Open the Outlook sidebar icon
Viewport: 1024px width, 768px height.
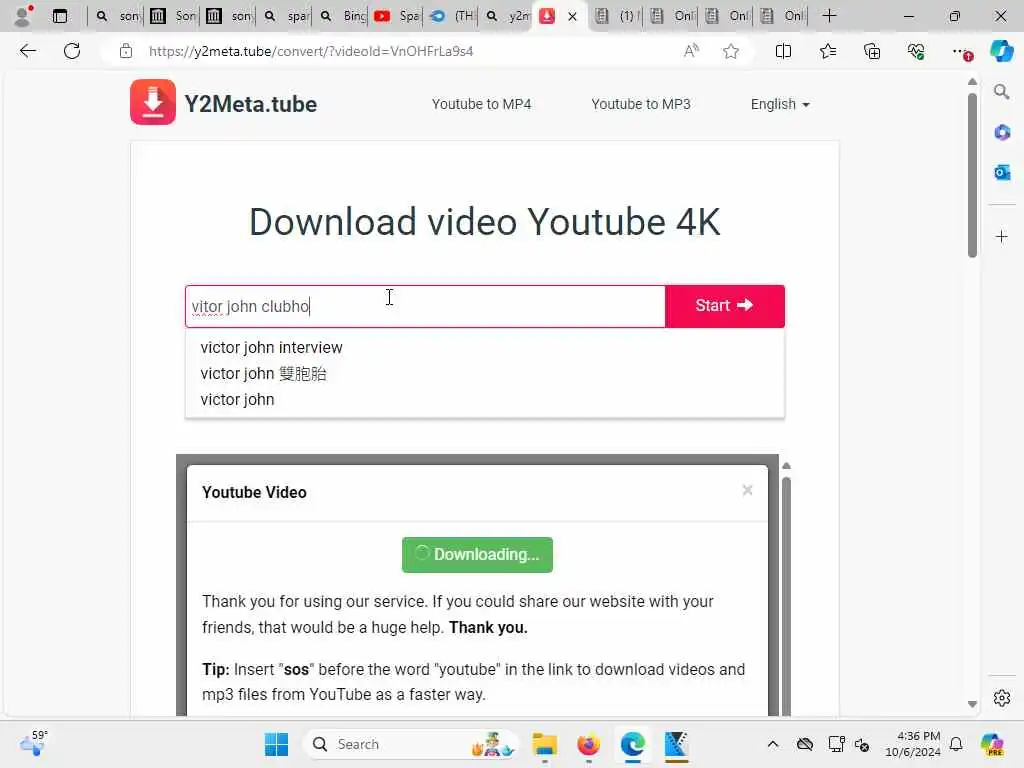tap(1001, 172)
